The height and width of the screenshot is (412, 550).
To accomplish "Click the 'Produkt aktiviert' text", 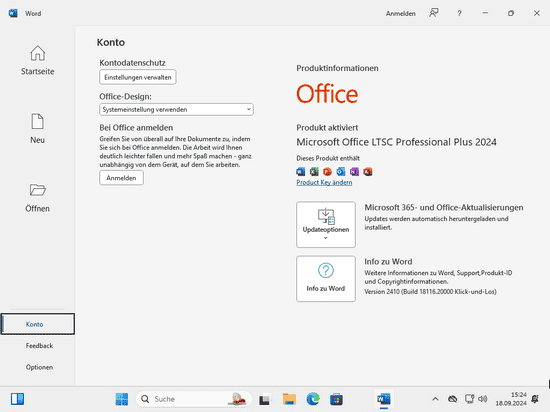I will click(327, 128).
